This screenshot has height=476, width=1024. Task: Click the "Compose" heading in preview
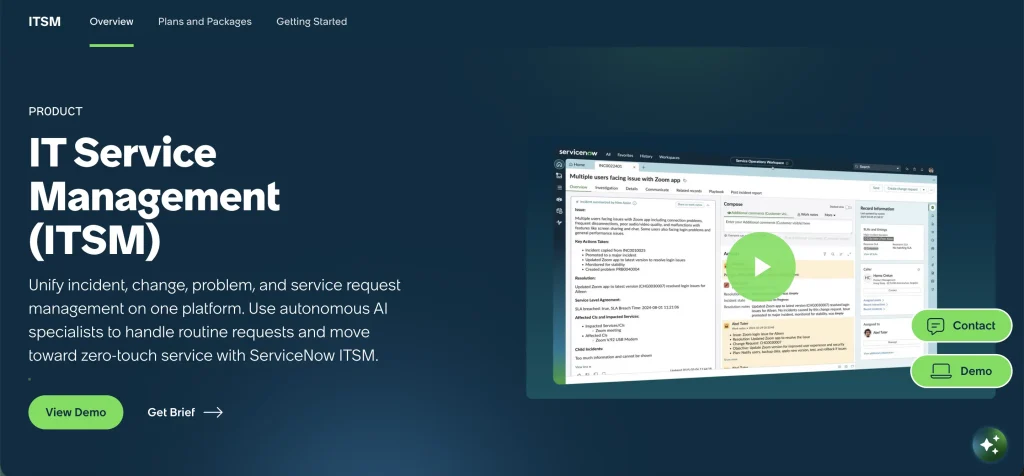tap(733, 204)
